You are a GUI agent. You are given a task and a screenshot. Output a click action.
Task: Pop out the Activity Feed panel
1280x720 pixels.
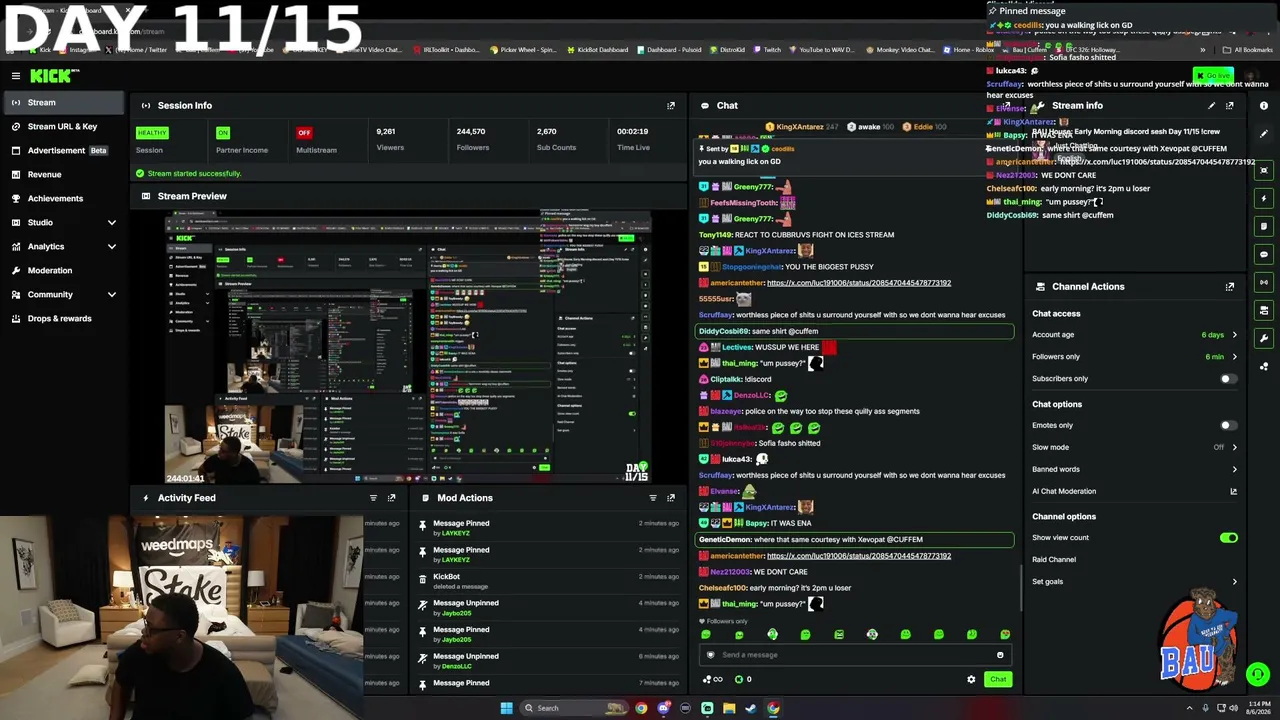[x=391, y=498]
